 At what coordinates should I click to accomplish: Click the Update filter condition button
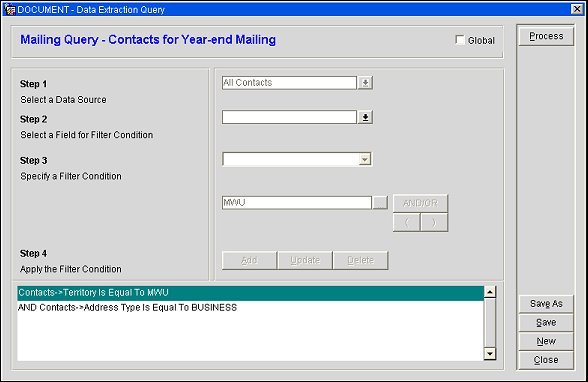[x=305, y=260]
